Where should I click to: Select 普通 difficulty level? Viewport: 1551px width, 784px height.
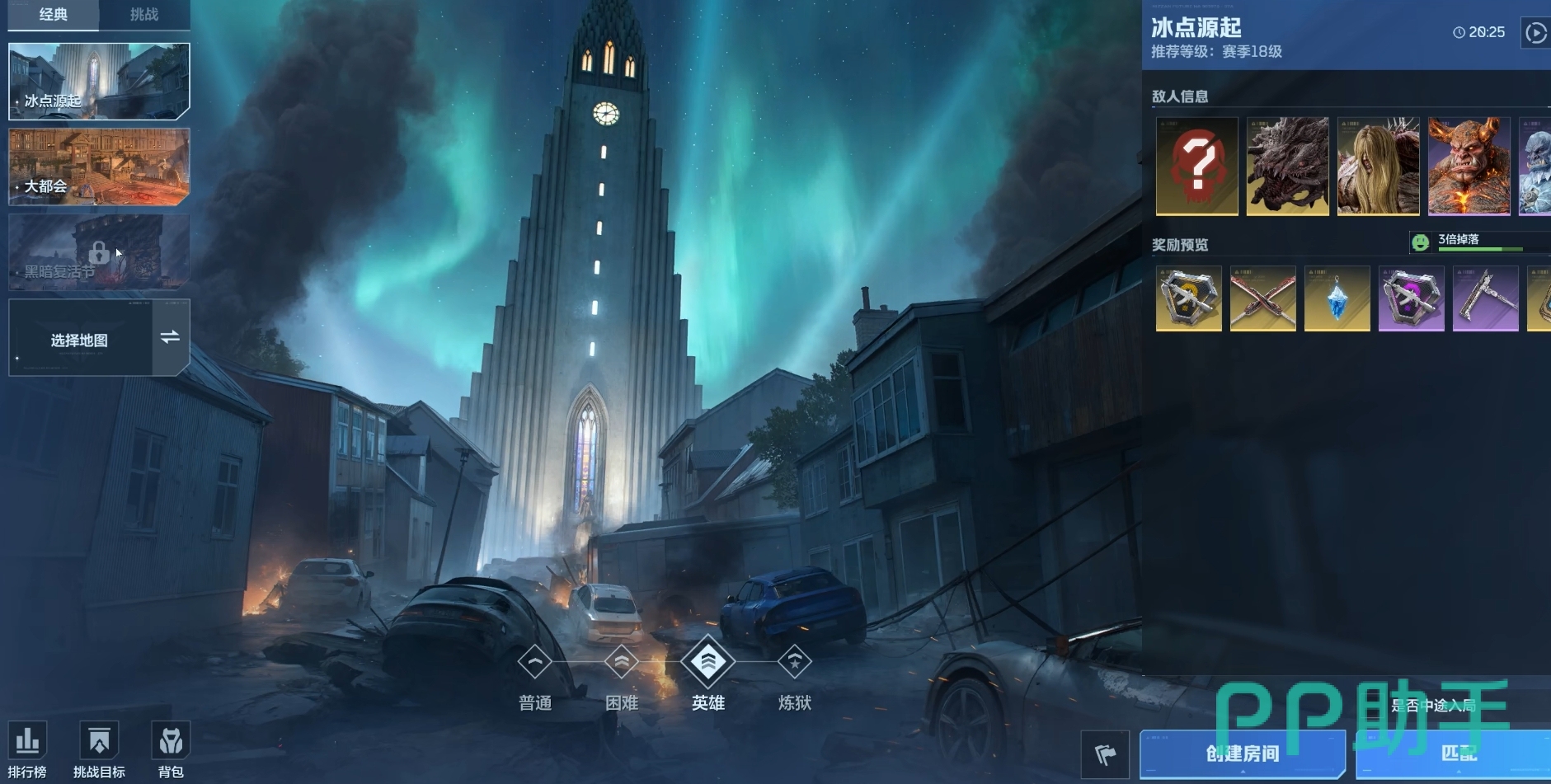point(534,662)
